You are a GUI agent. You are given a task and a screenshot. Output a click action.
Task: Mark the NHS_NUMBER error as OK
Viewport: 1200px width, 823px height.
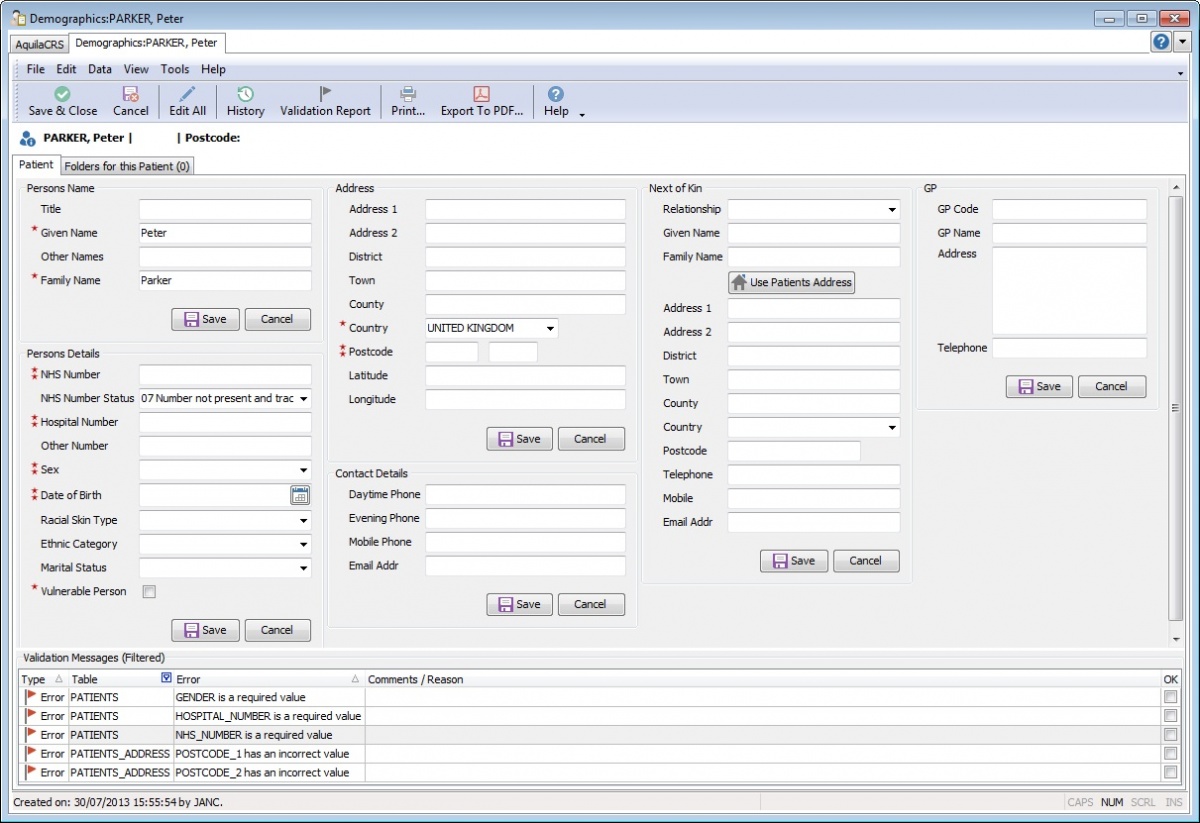coord(1169,734)
